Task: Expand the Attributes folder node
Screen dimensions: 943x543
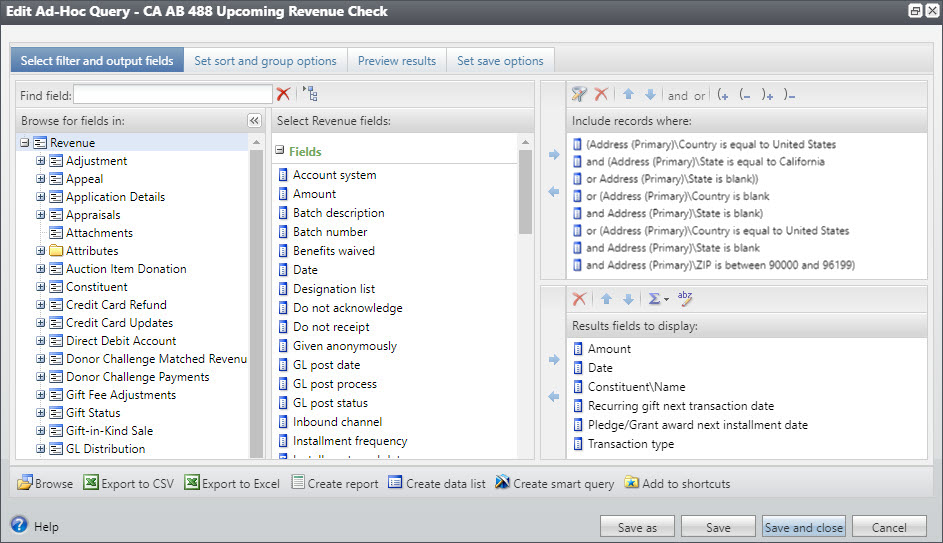Action: tap(40, 251)
